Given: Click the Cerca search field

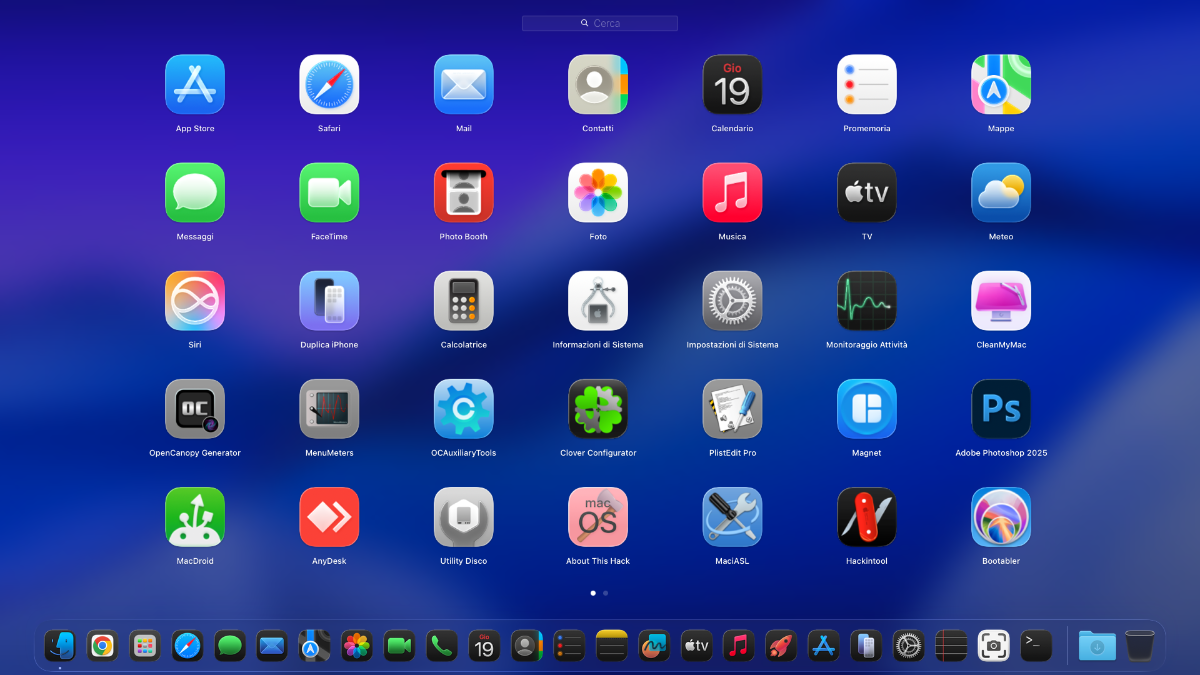Looking at the screenshot, I should [600, 23].
